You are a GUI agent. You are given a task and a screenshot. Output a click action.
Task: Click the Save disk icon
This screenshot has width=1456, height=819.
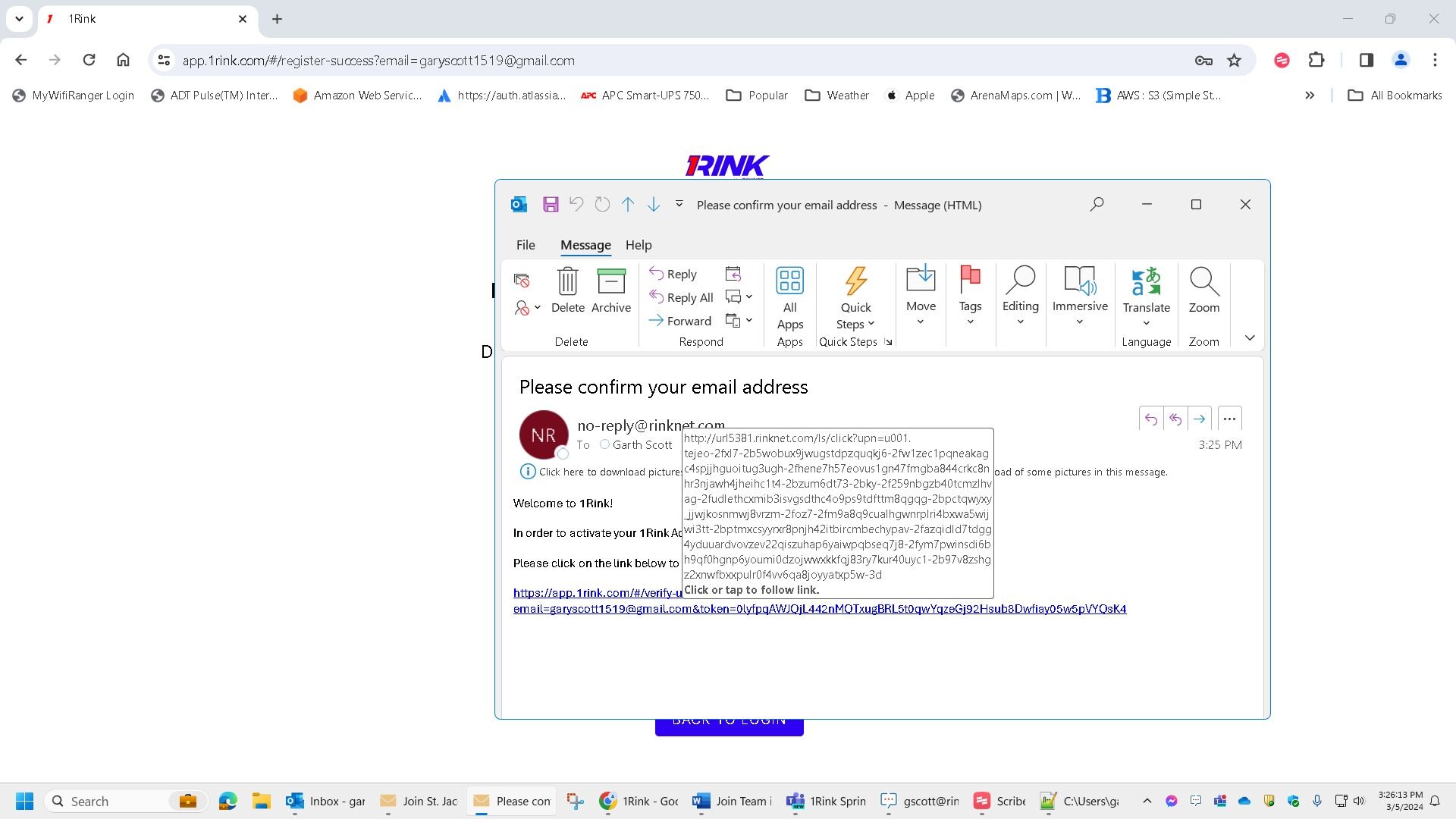[x=551, y=205]
